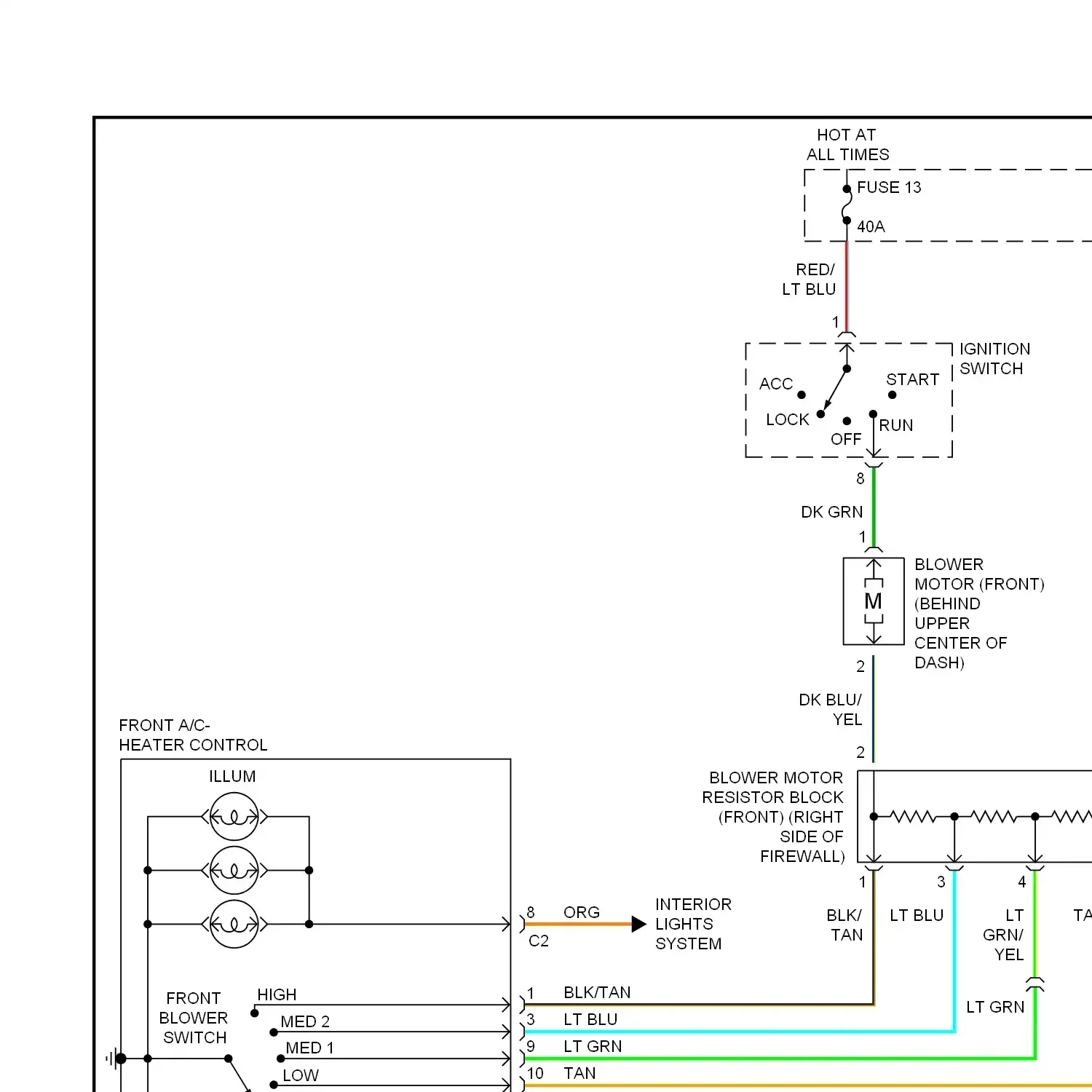Click the "DK BLU/ YEL" wire label
This screenshot has width=1092, height=1092.
831,709
